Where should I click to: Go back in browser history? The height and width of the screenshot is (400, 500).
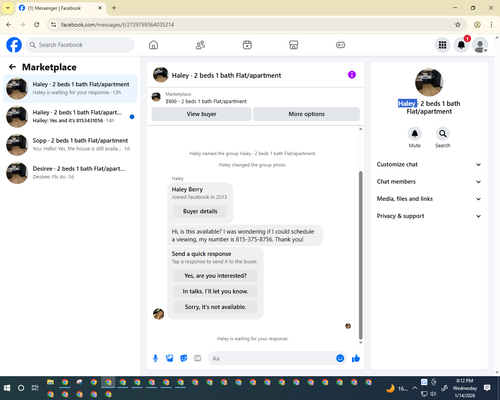tap(9, 25)
